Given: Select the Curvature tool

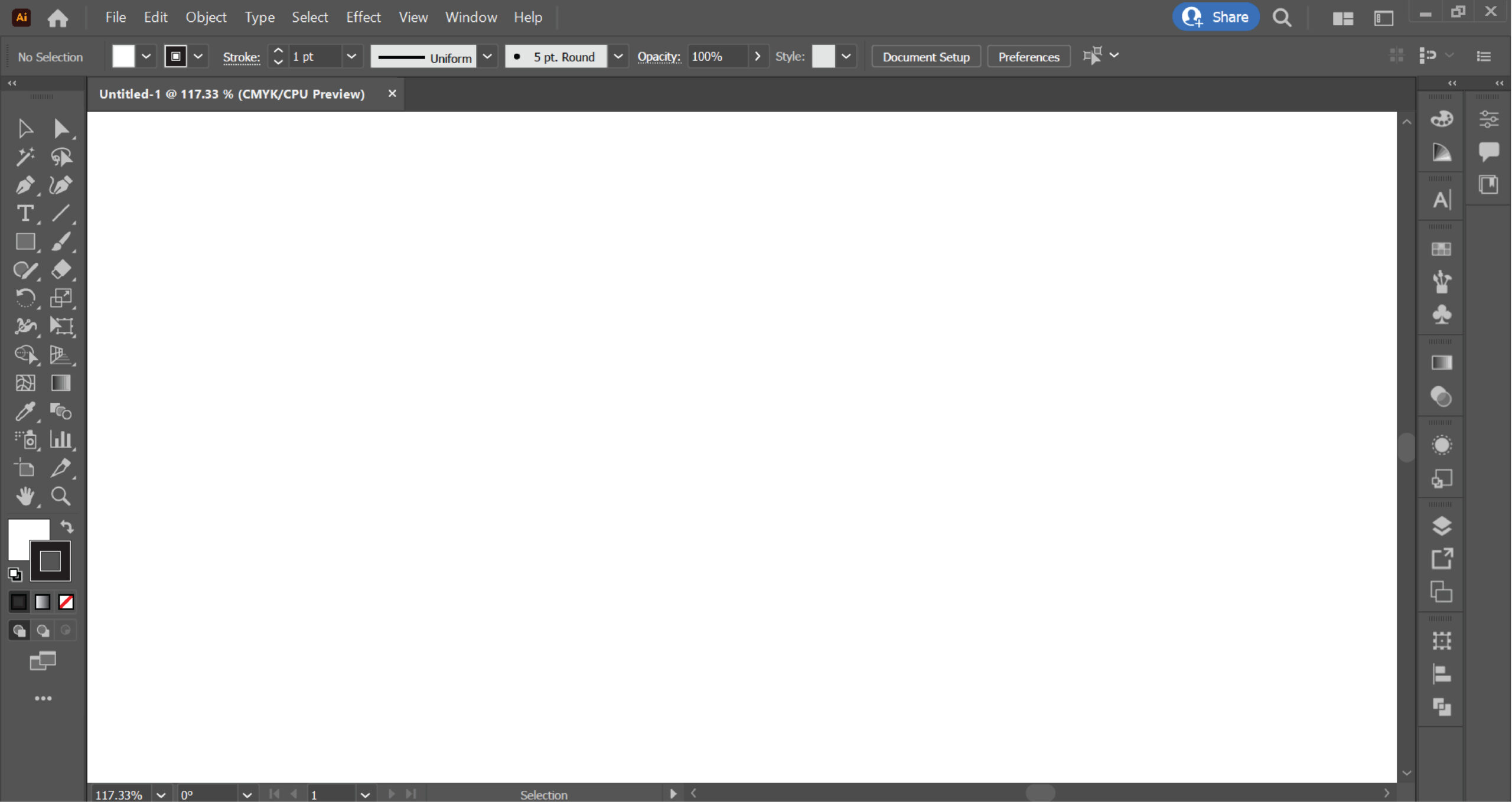Looking at the screenshot, I should click(x=61, y=185).
